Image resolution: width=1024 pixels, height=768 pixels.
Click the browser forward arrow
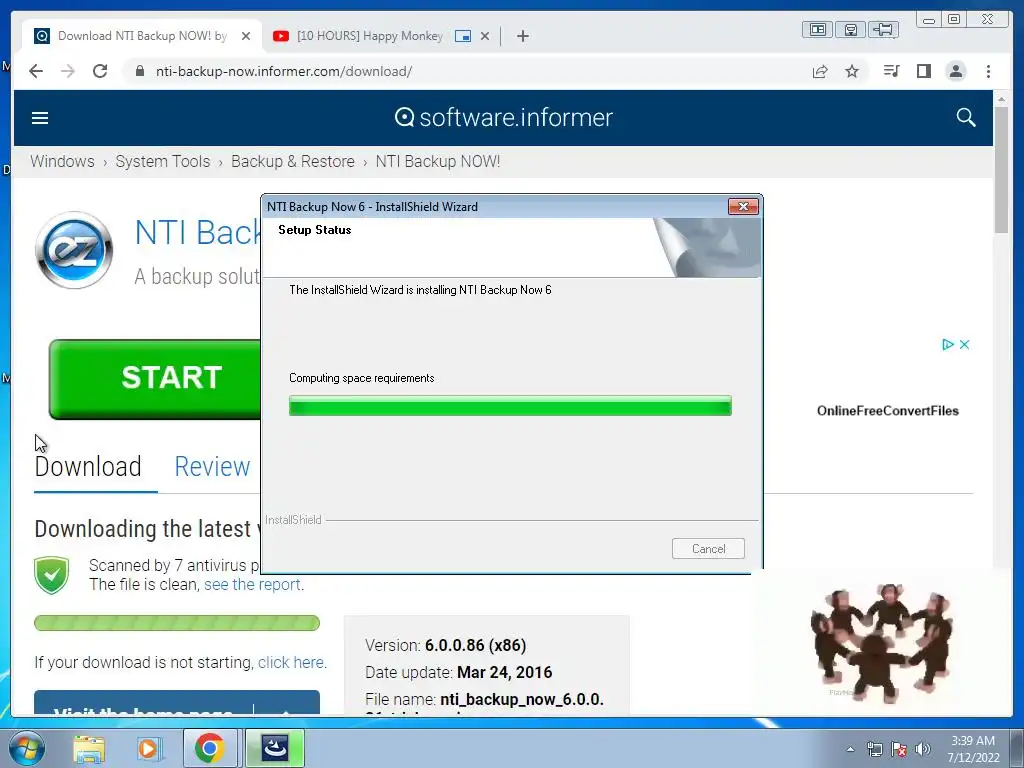(x=68, y=71)
